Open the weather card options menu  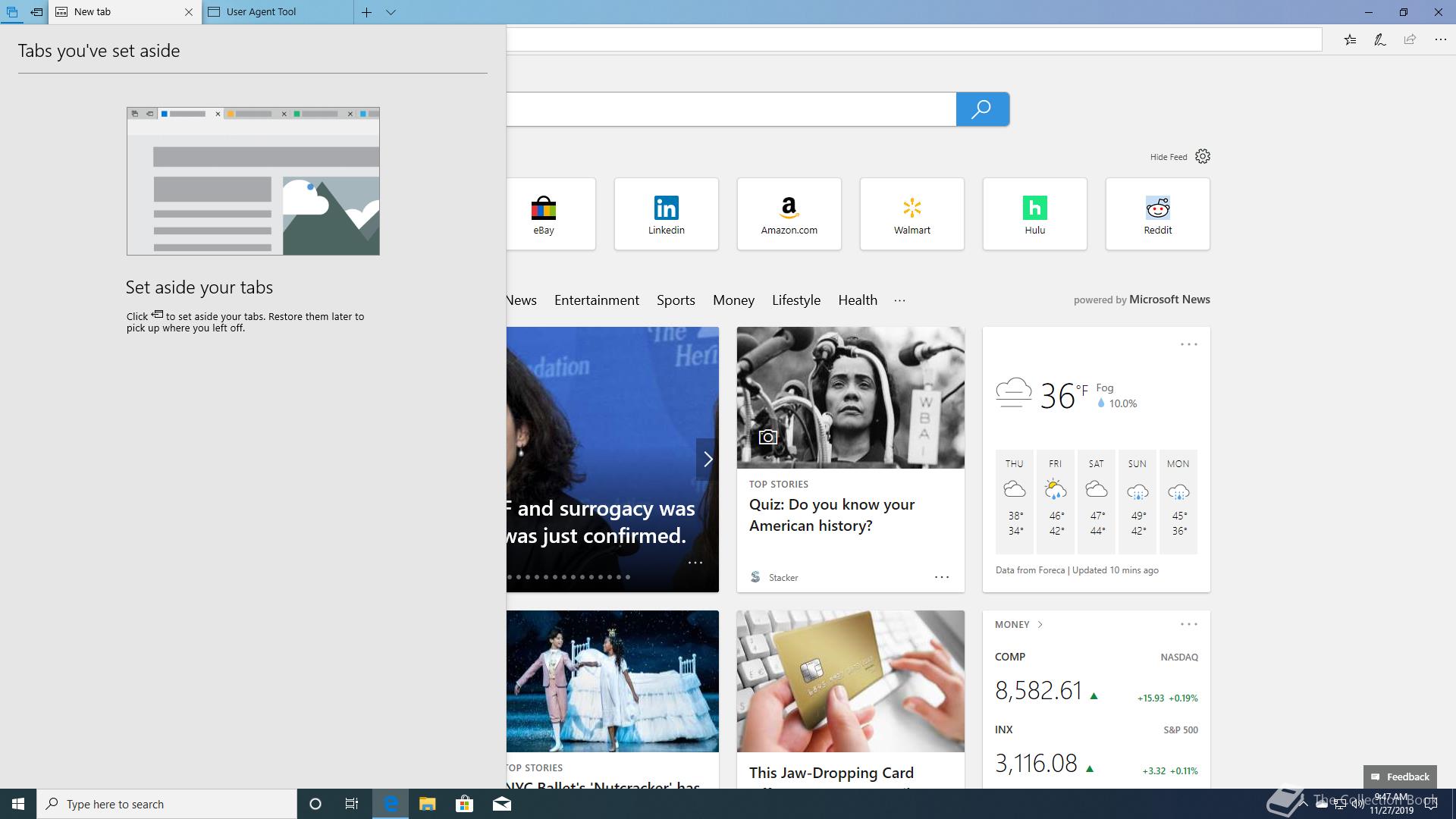tap(1189, 344)
